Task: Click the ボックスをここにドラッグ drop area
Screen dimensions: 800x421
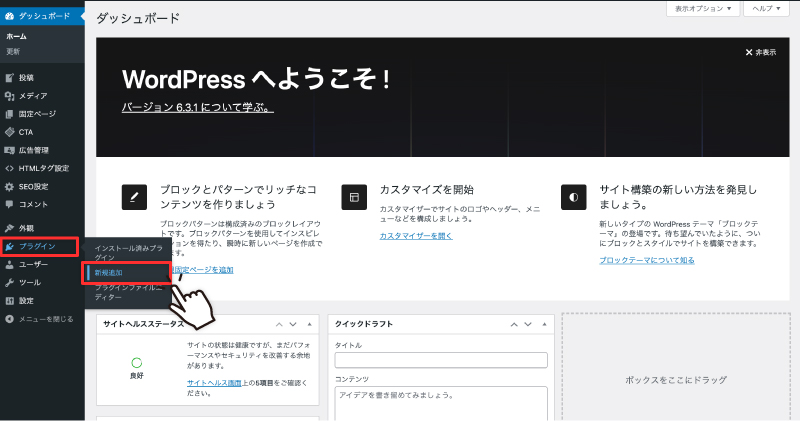Action: tap(676, 367)
